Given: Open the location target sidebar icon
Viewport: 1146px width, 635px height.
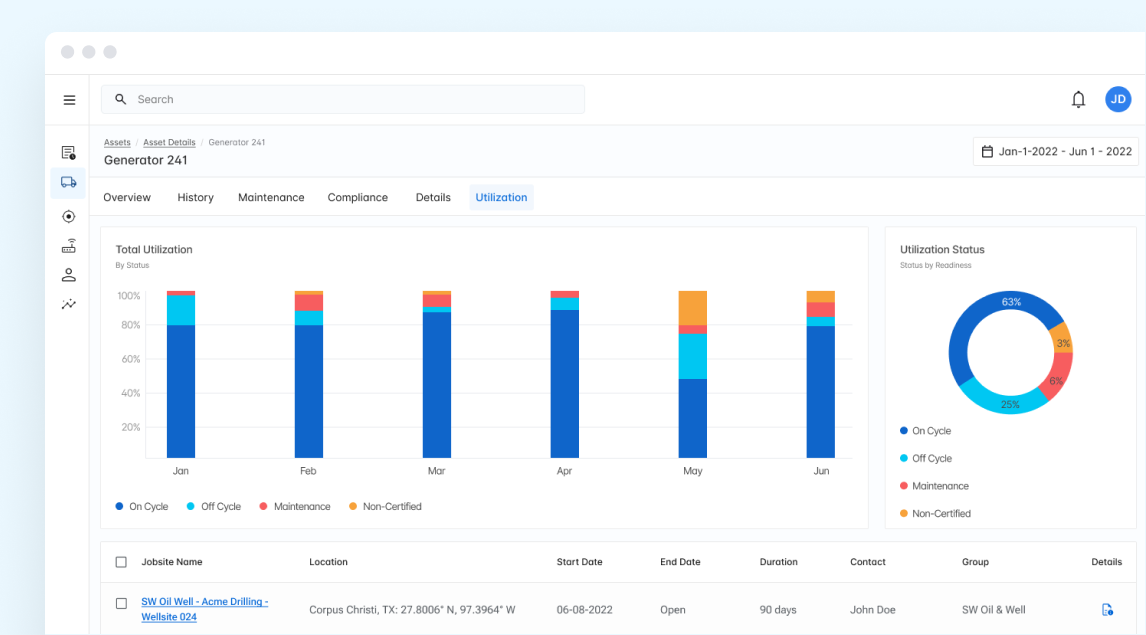Looking at the screenshot, I should pyautogui.click(x=68, y=216).
